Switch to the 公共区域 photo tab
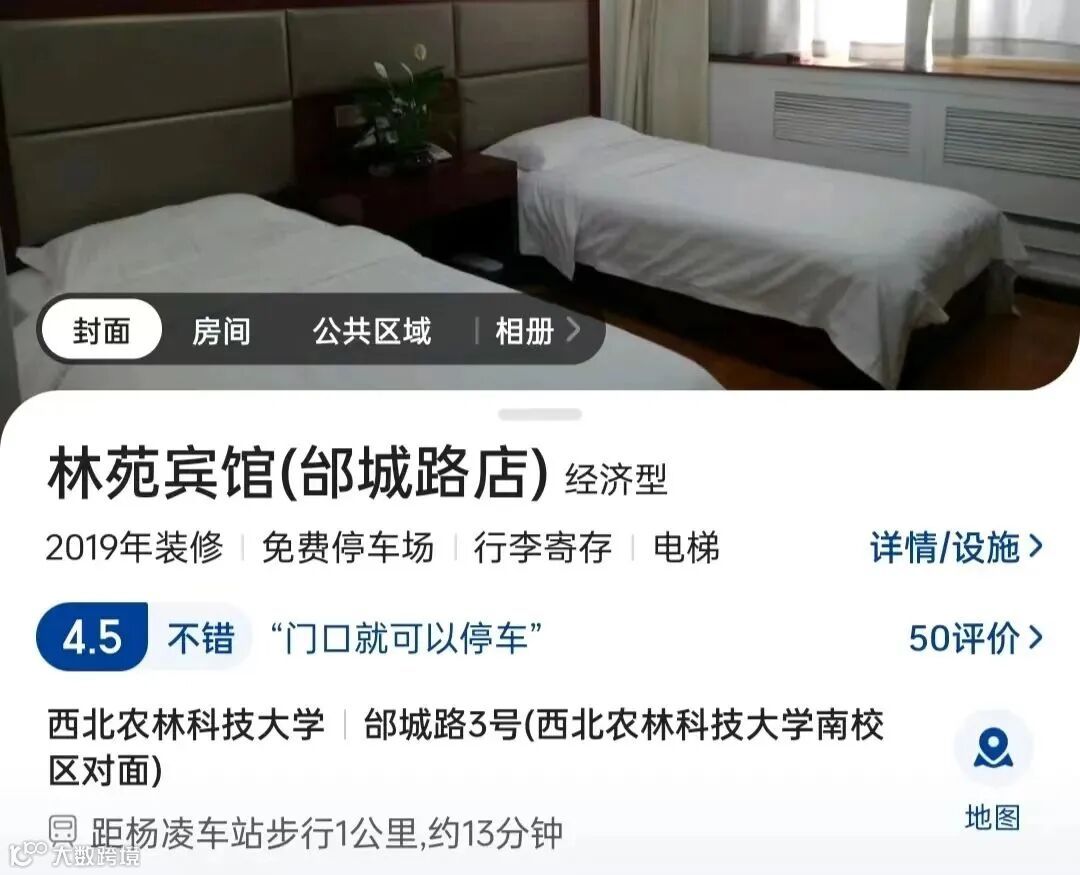This screenshot has height=875, width=1080. click(372, 331)
